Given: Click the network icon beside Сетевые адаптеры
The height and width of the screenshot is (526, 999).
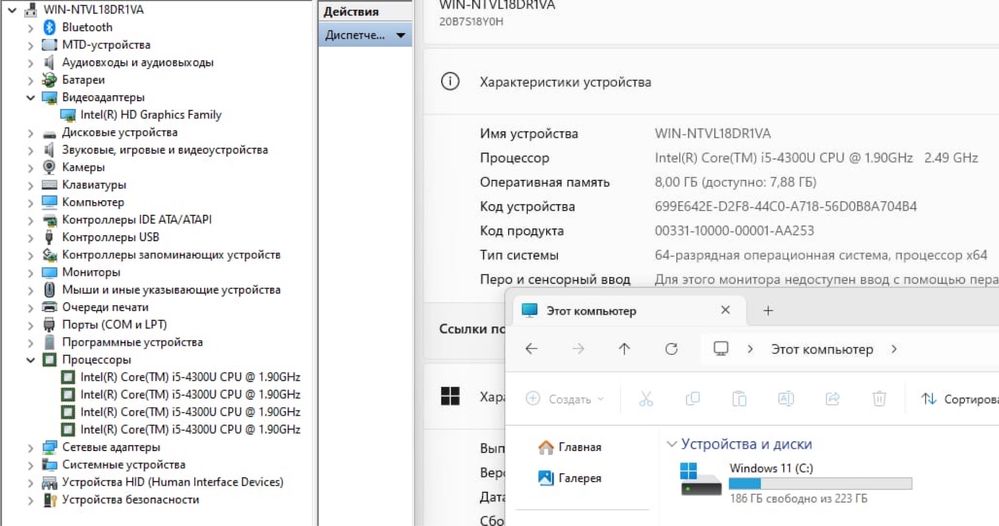Looking at the screenshot, I should click(x=50, y=447).
